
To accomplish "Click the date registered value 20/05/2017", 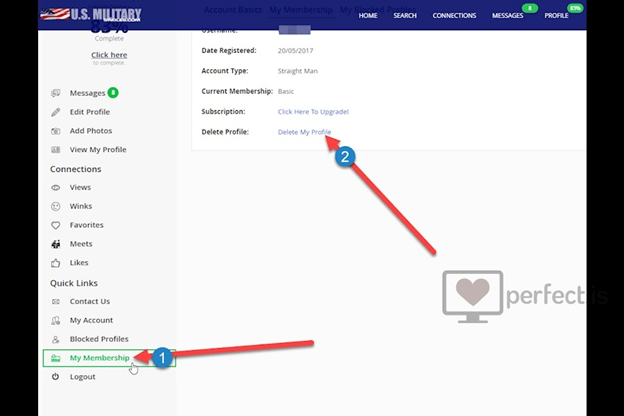I will point(296,51).
